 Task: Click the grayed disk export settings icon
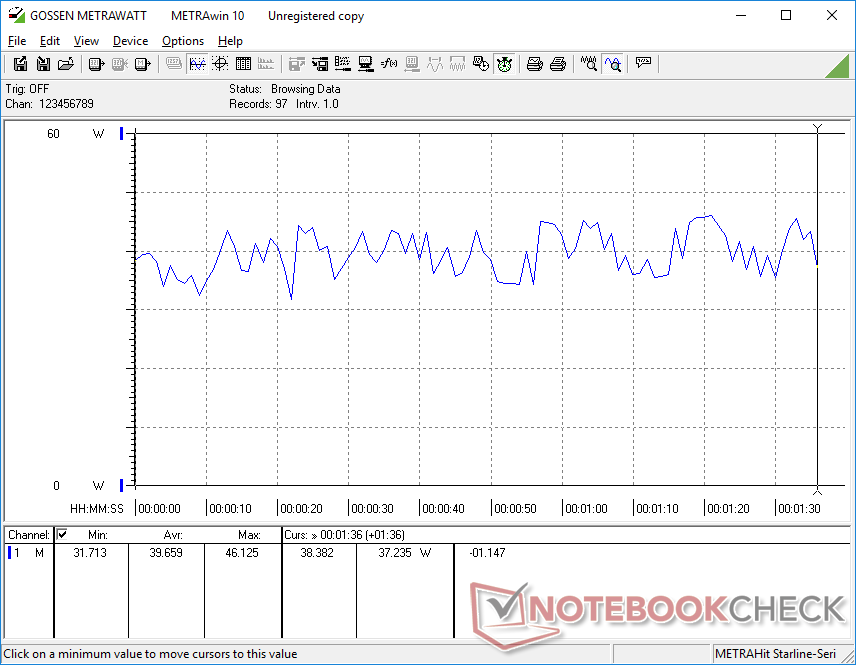click(x=296, y=64)
